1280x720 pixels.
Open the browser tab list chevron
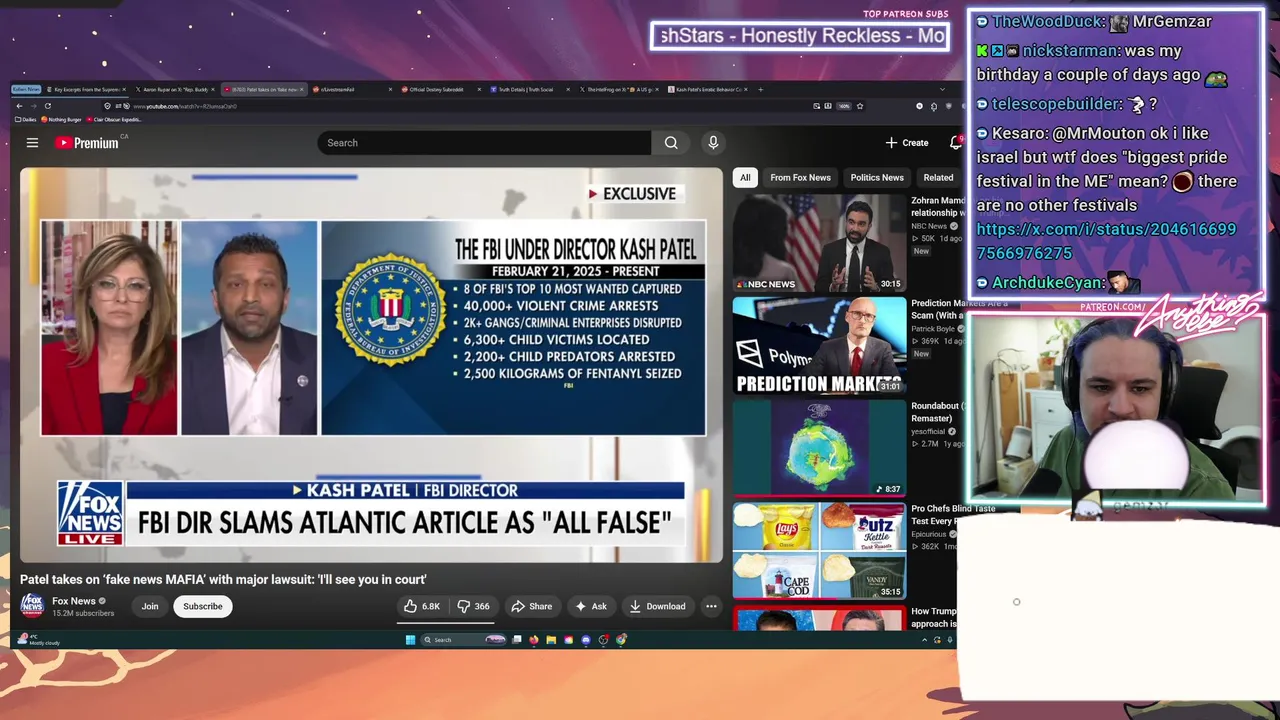(x=942, y=89)
